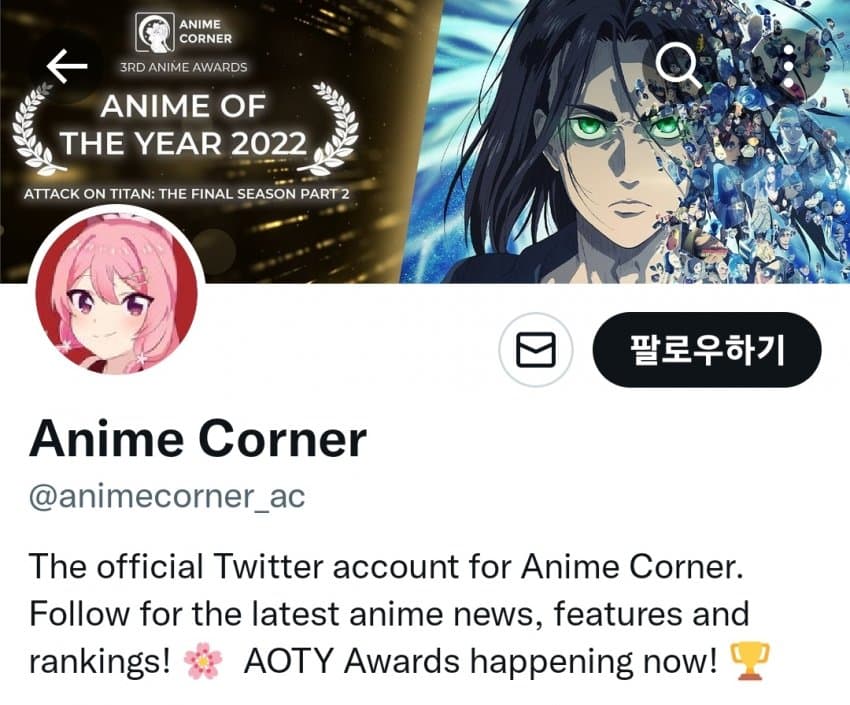
Task: Click the Attack on Titan Final Season caption
Action: (186, 194)
